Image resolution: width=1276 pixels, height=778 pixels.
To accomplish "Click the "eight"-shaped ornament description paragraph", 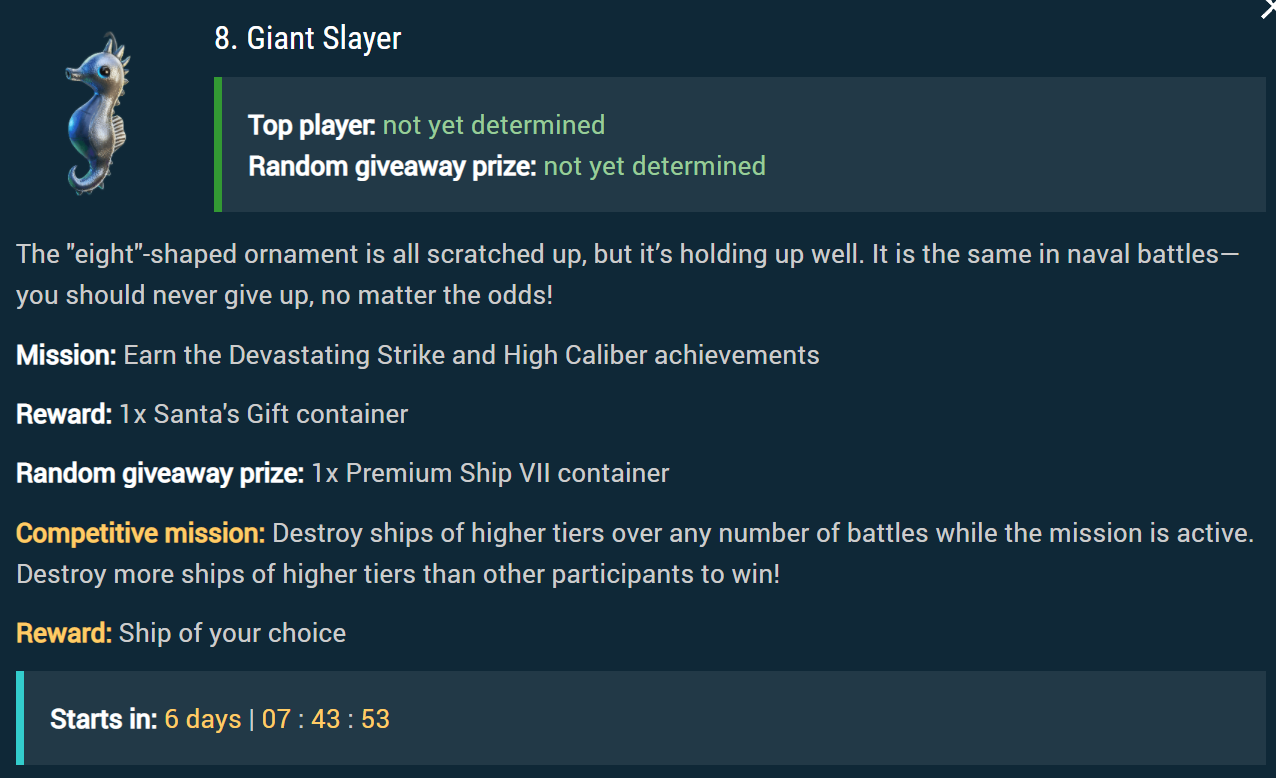I will coord(627,275).
